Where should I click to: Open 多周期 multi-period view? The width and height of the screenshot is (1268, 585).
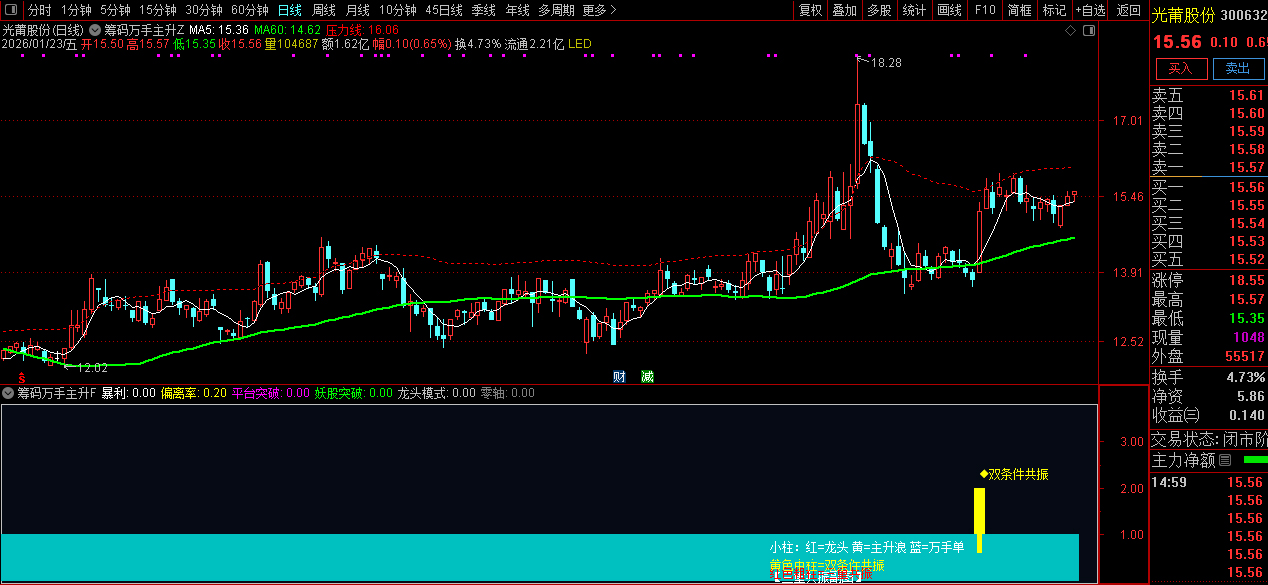556,10
